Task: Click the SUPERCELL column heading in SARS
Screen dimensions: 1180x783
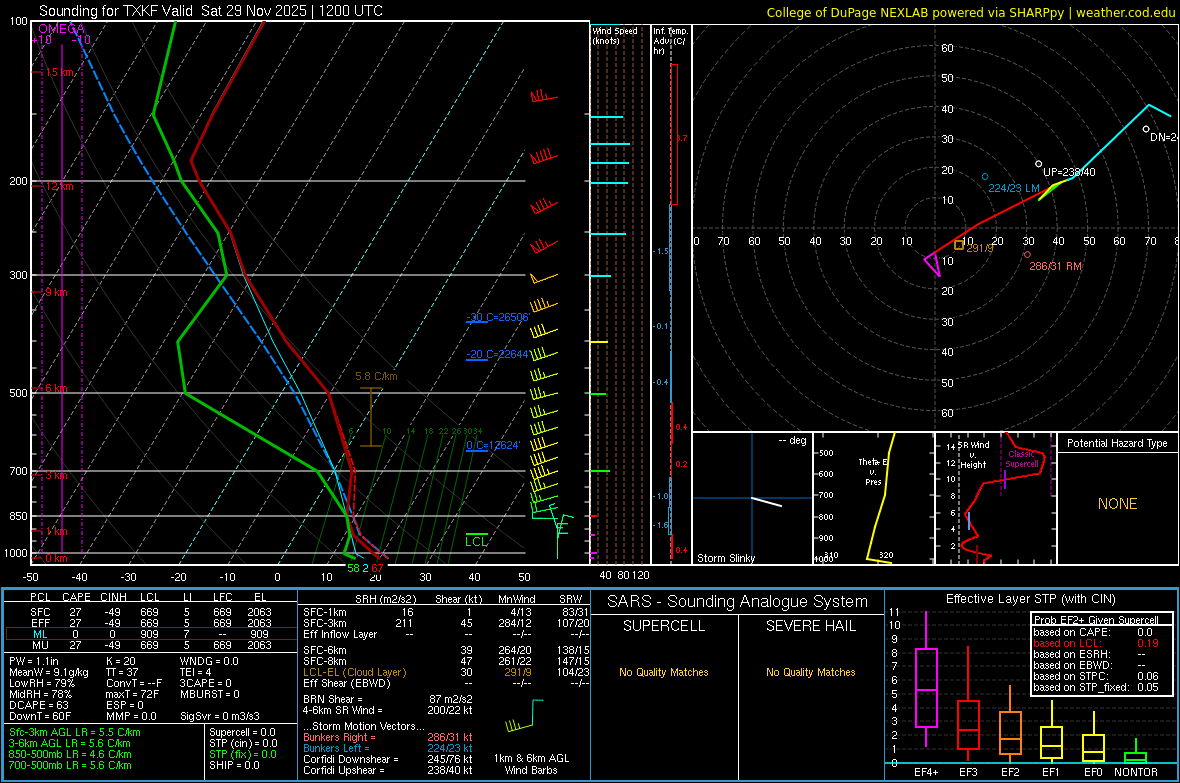Action: click(664, 626)
